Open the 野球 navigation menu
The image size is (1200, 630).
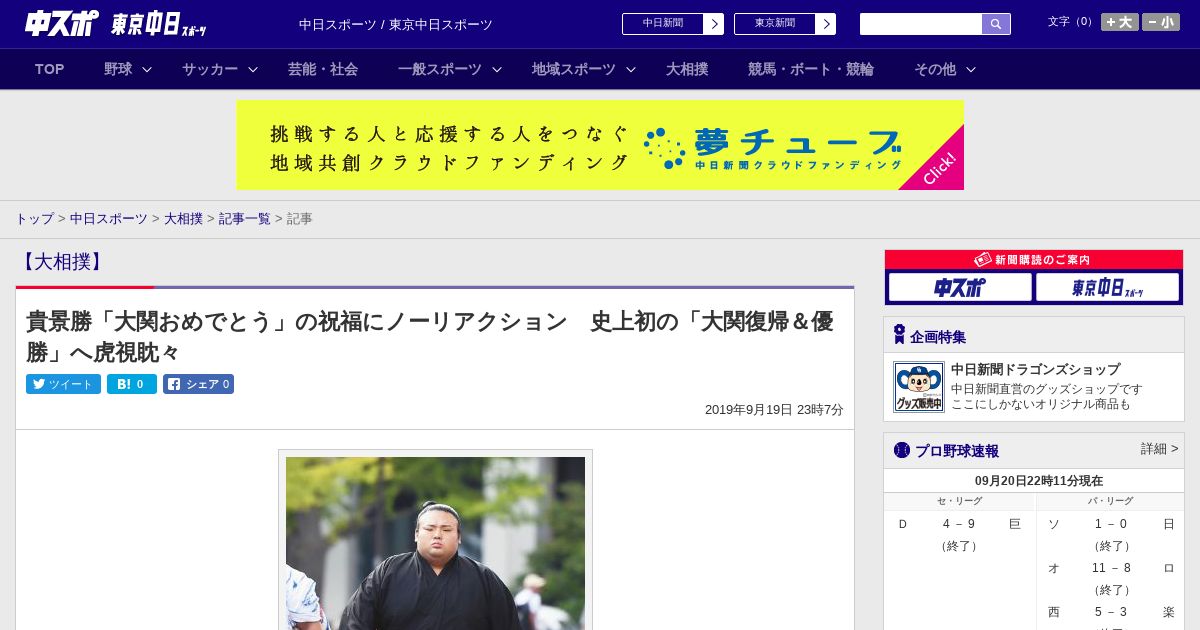pyautogui.click(x=118, y=69)
